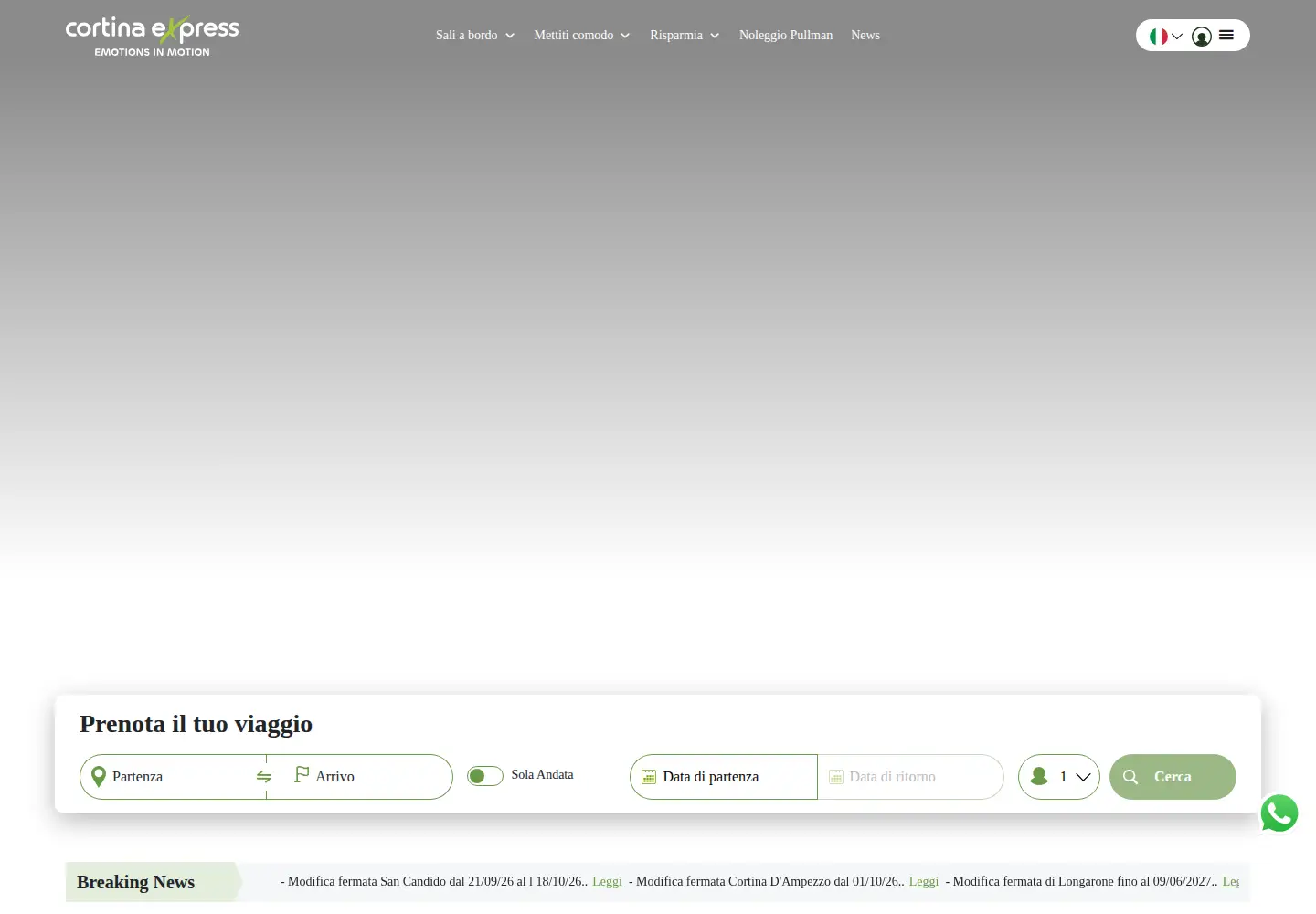This screenshot has height=914, width=1316.
Task: Expand the Sali a bordo menu
Action: pos(475,35)
